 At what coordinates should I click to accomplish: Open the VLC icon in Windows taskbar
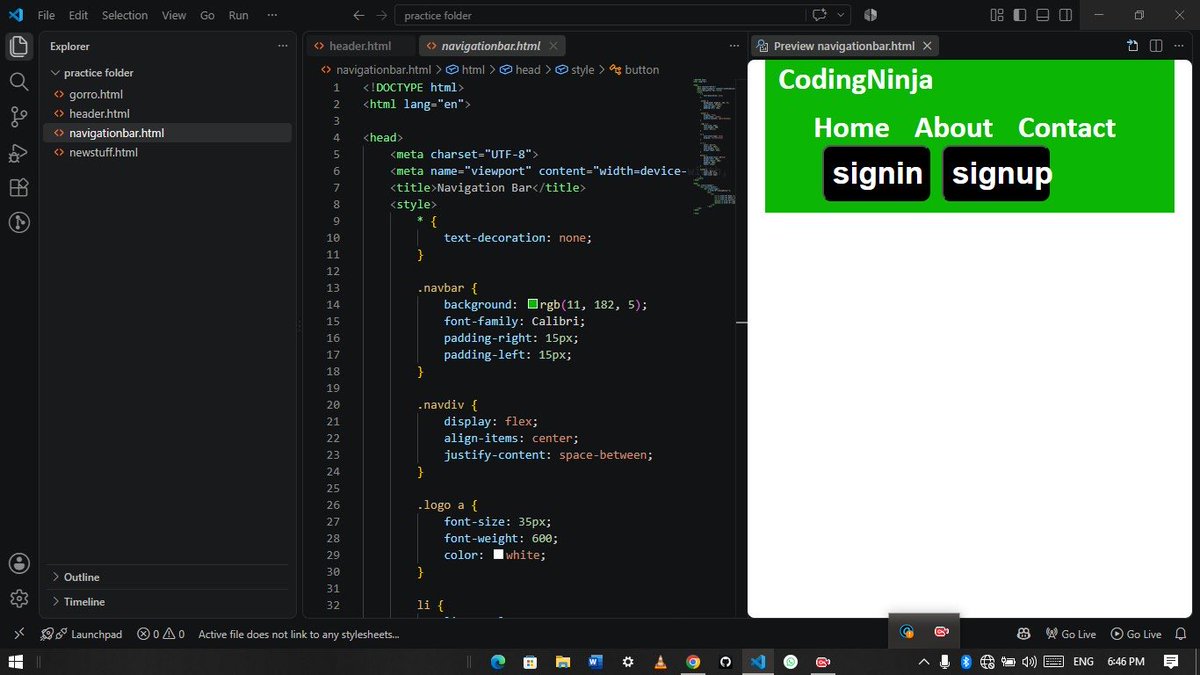coord(660,662)
